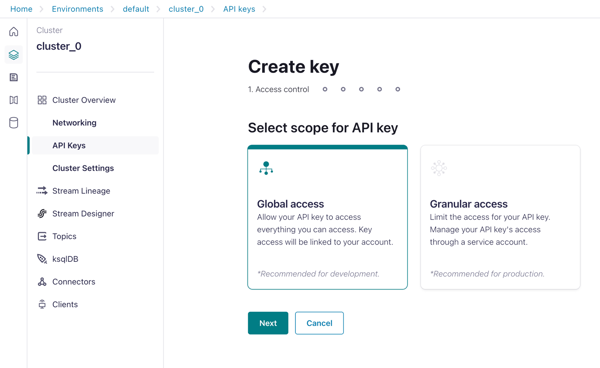
Task: Open Environments breadcrumb link
Action: 77,9
